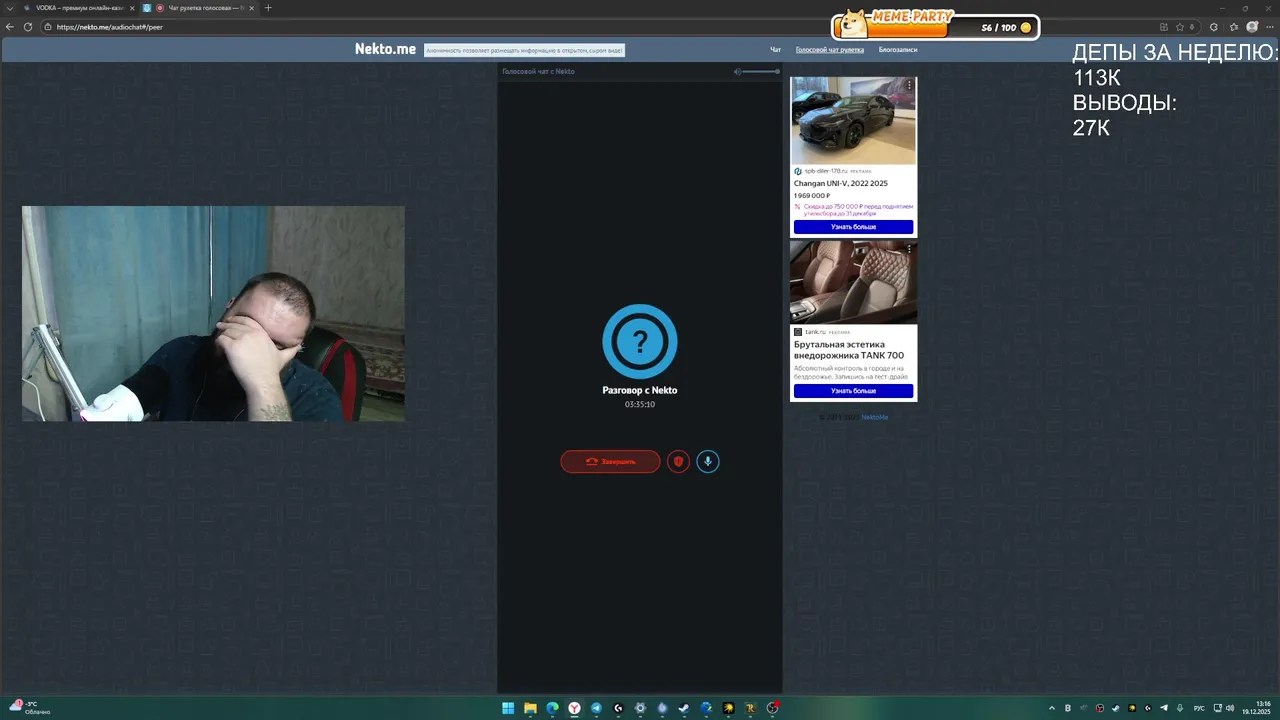This screenshot has height=720, width=1280.
Task: Open a new browser tab
Action: tap(268, 8)
